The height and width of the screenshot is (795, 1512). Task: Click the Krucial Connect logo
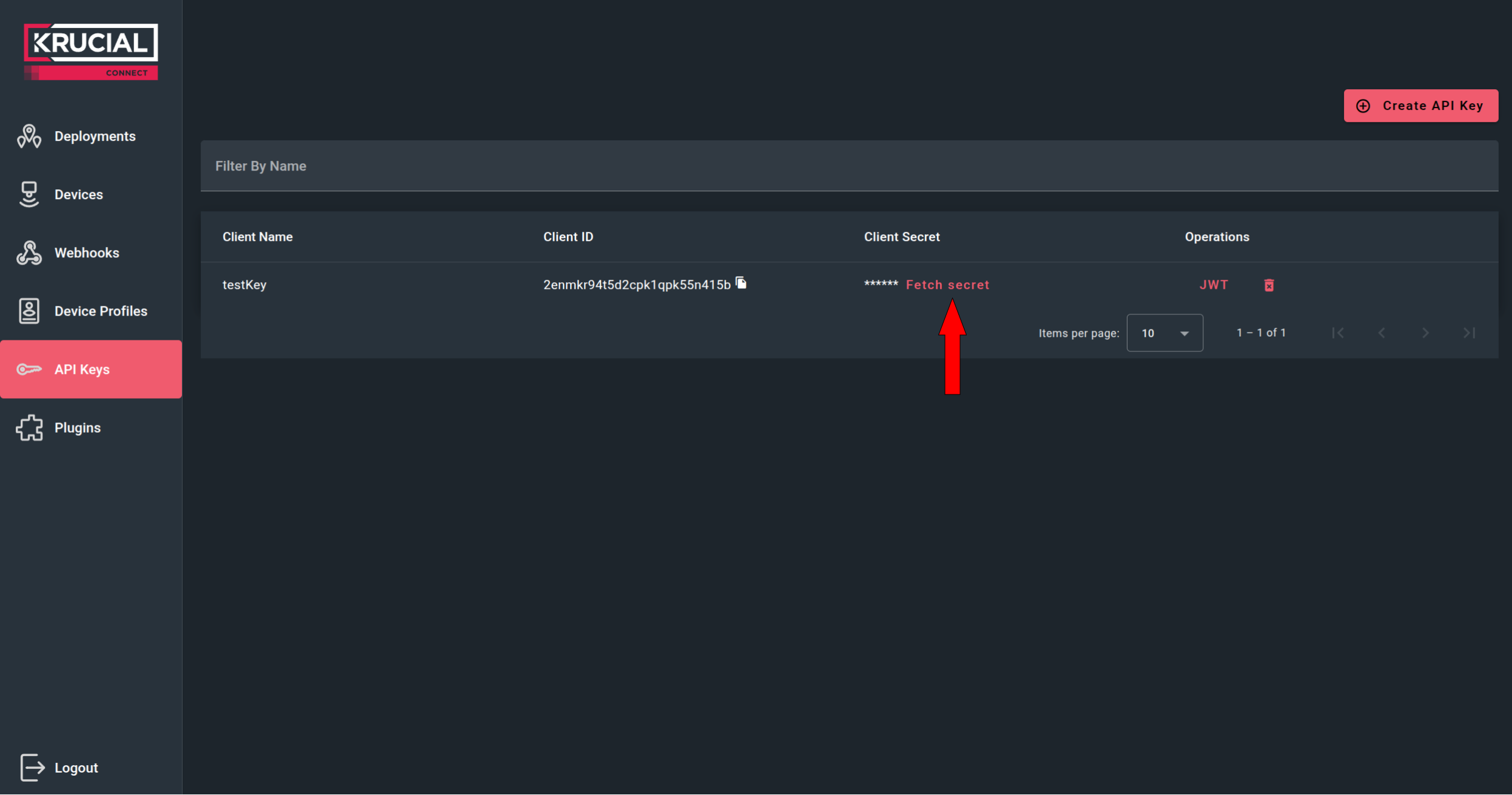pyautogui.click(x=91, y=52)
